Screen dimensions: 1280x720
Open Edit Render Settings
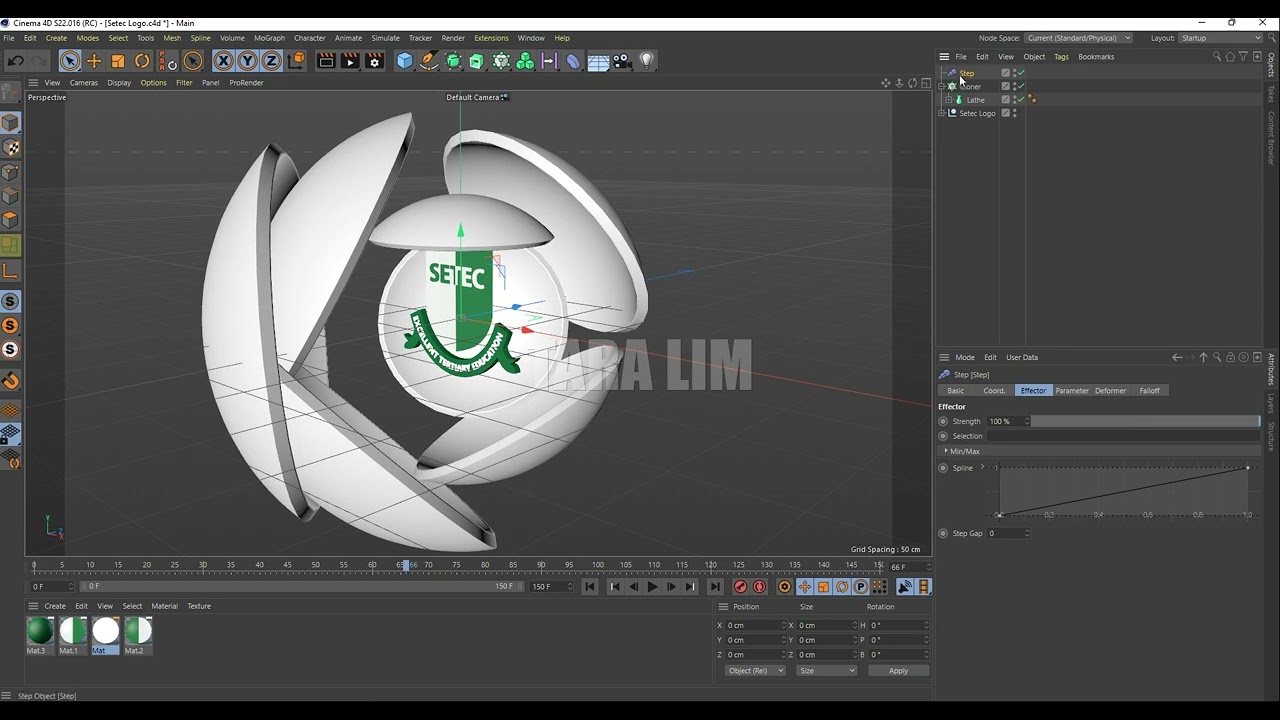pos(375,61)
